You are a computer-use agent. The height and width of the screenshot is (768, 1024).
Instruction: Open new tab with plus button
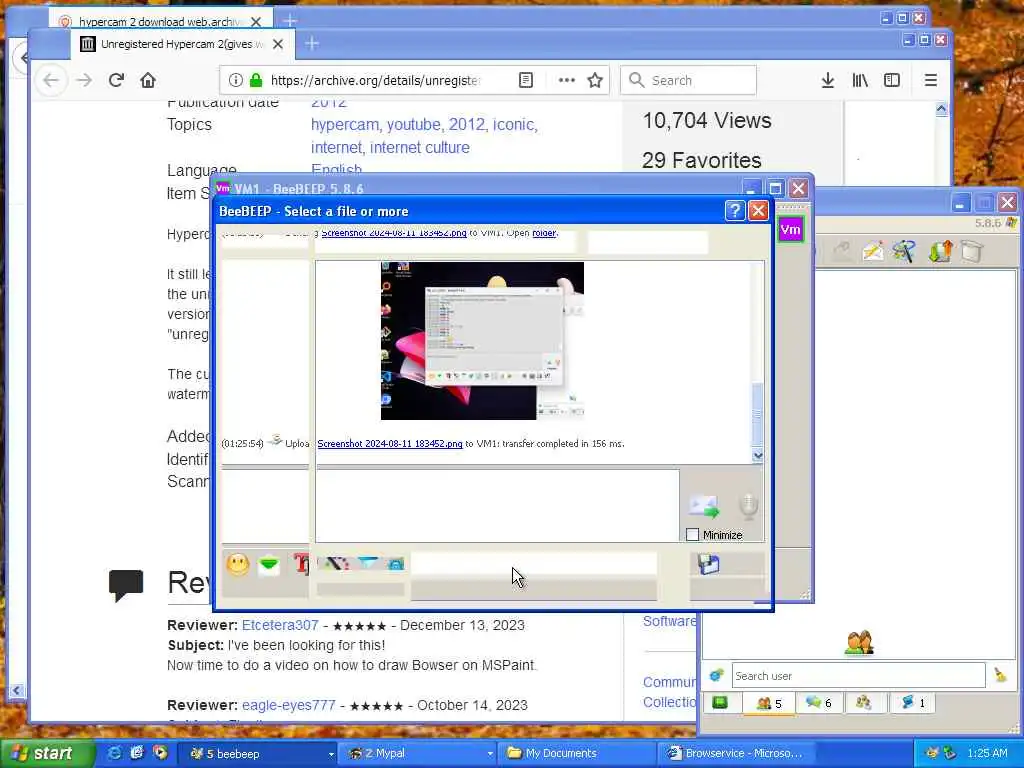pyautogui.click(x=312, y=44)
